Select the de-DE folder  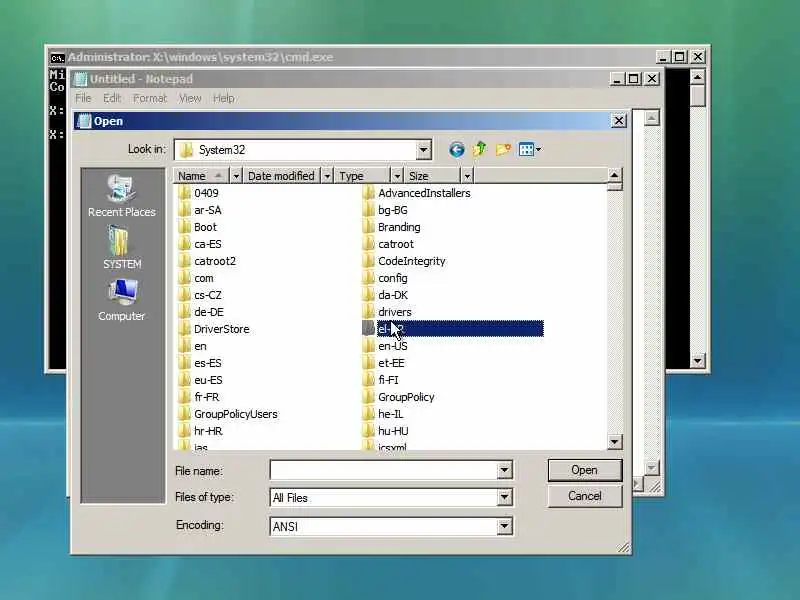[202, 312]
